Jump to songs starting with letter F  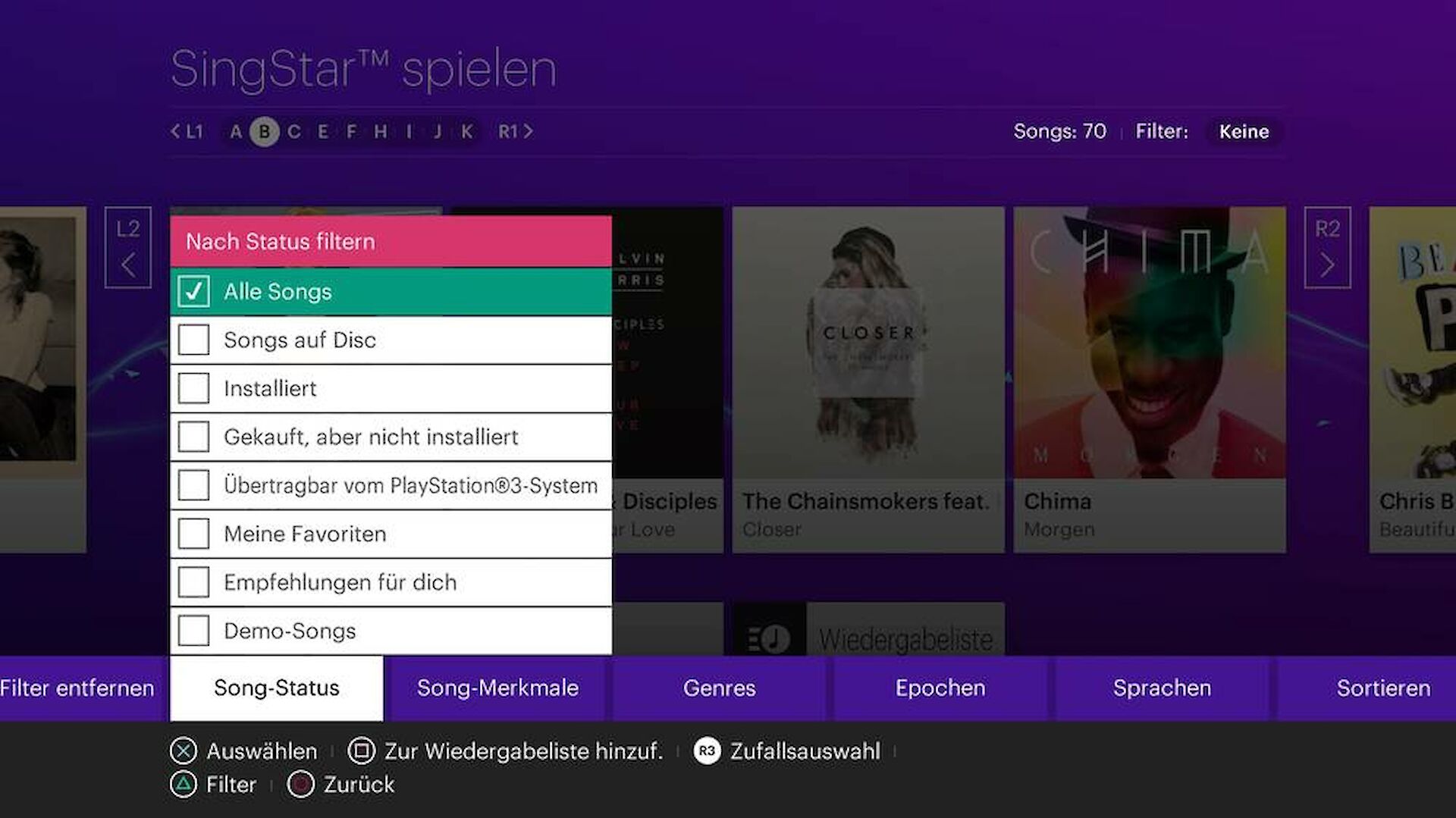click(351, 131)
